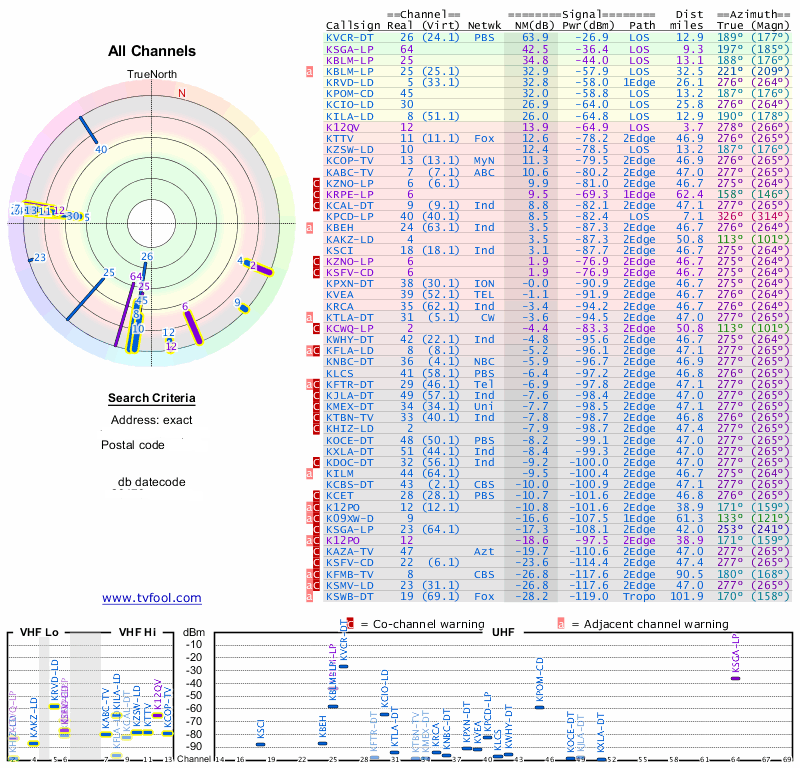
Task: Click the KPOM-CD bar in UHF spectrum chart
Action: pos(539,706)
